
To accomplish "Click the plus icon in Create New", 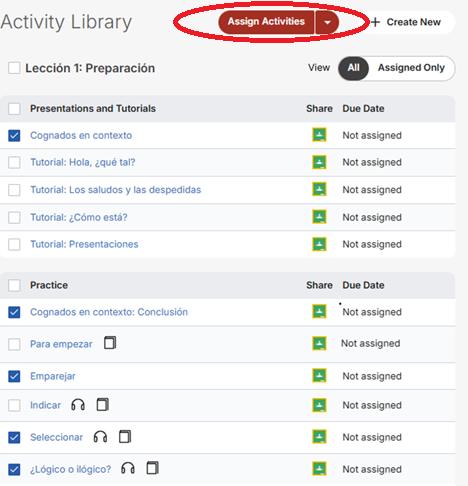I will click(375, 22).
